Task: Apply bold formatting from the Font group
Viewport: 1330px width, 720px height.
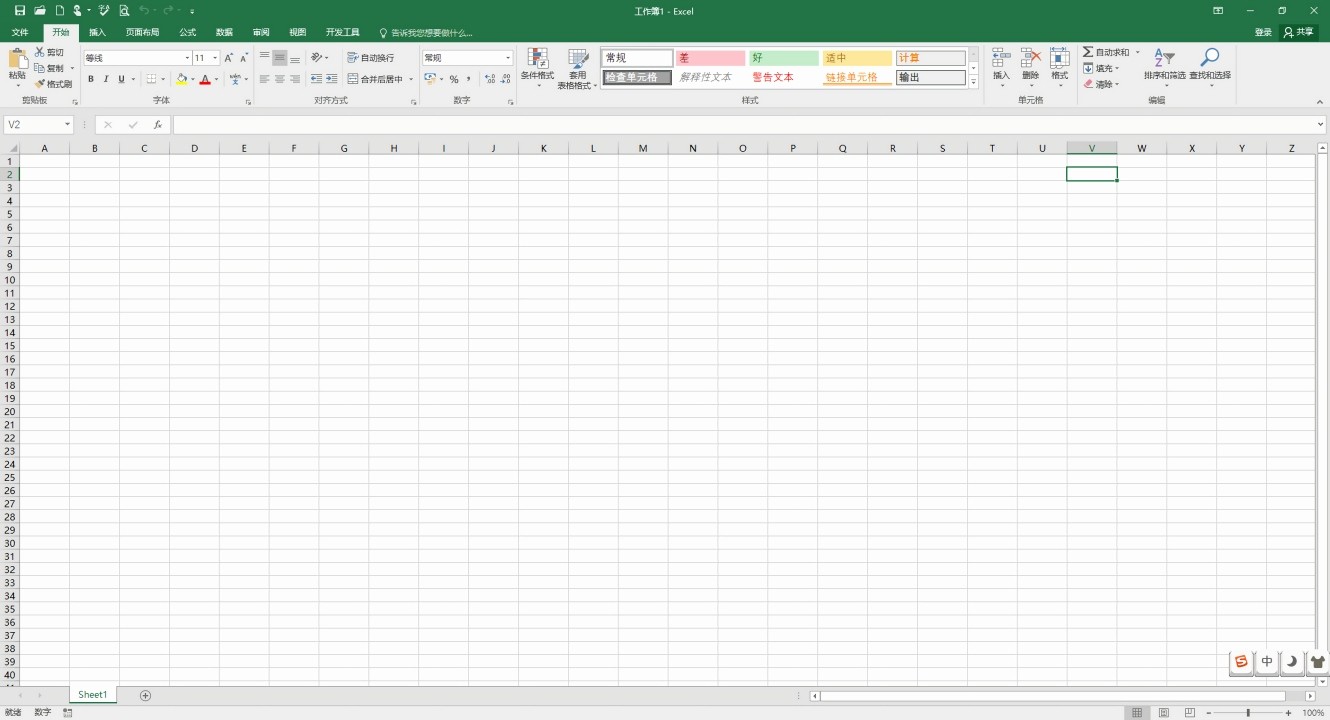Action: (91, 79)
